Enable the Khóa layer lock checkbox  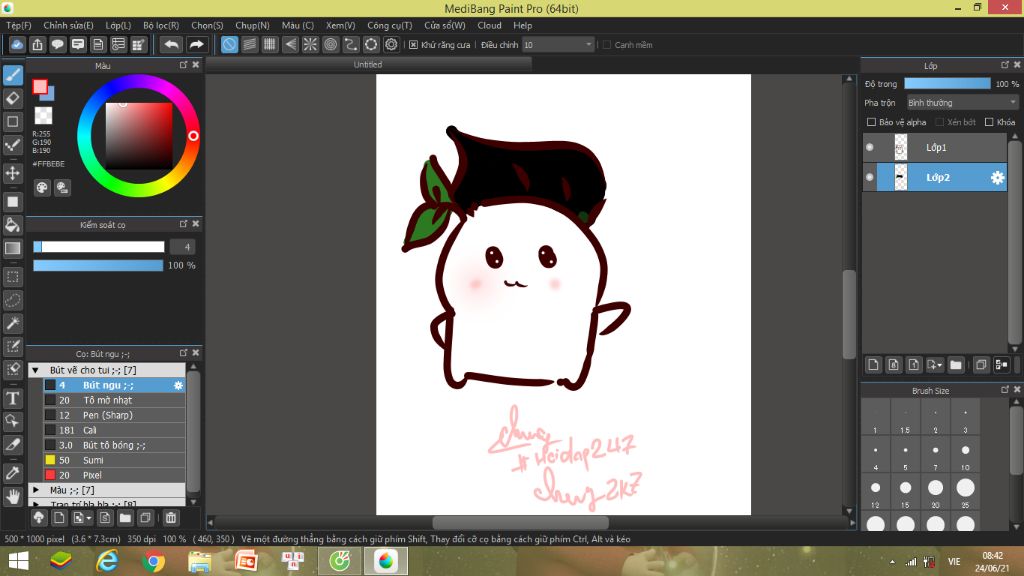pyautogui.click(x=989, y=122)
